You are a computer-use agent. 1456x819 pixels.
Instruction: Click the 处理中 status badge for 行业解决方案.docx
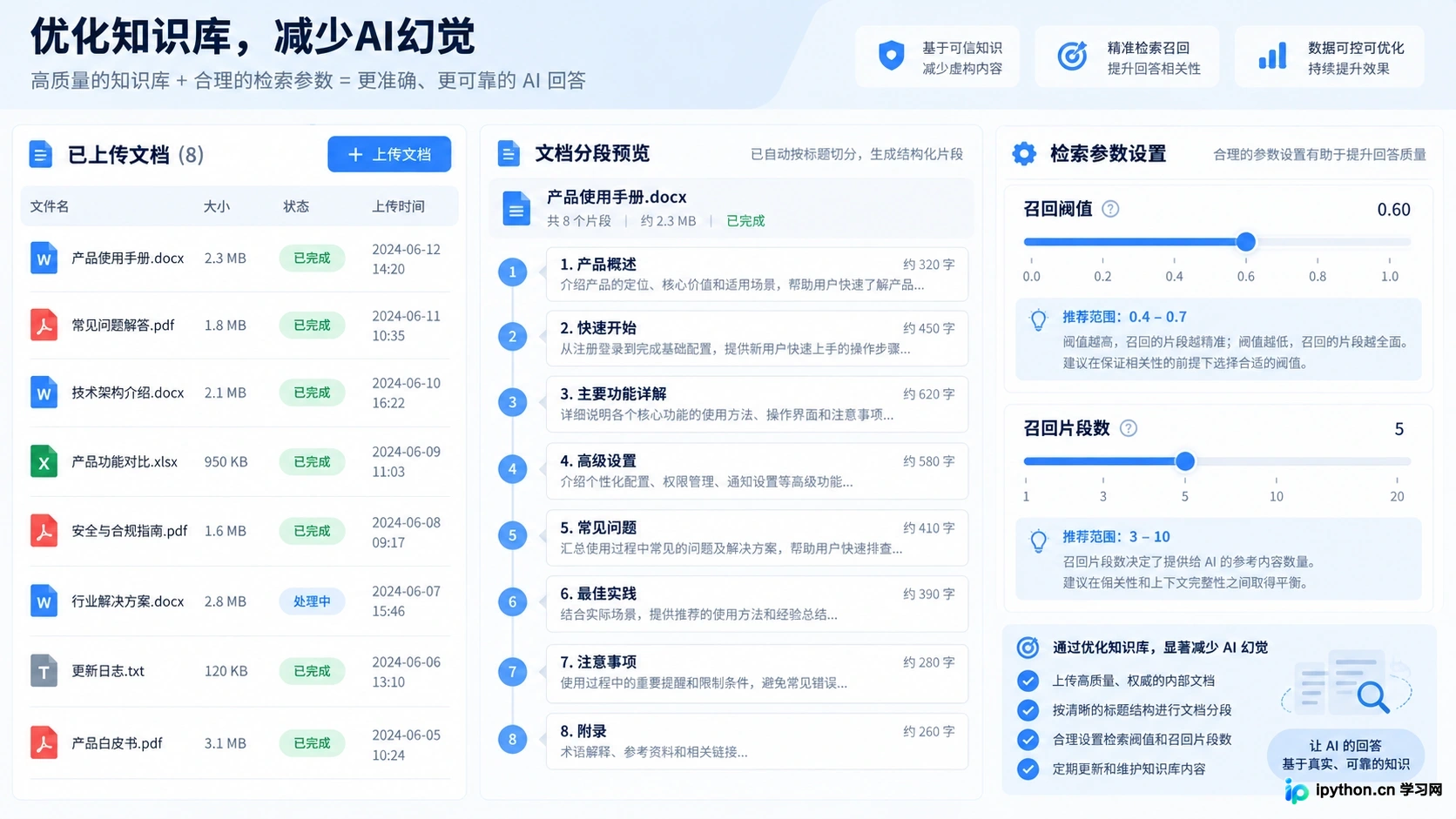click(x=312, y=601)
